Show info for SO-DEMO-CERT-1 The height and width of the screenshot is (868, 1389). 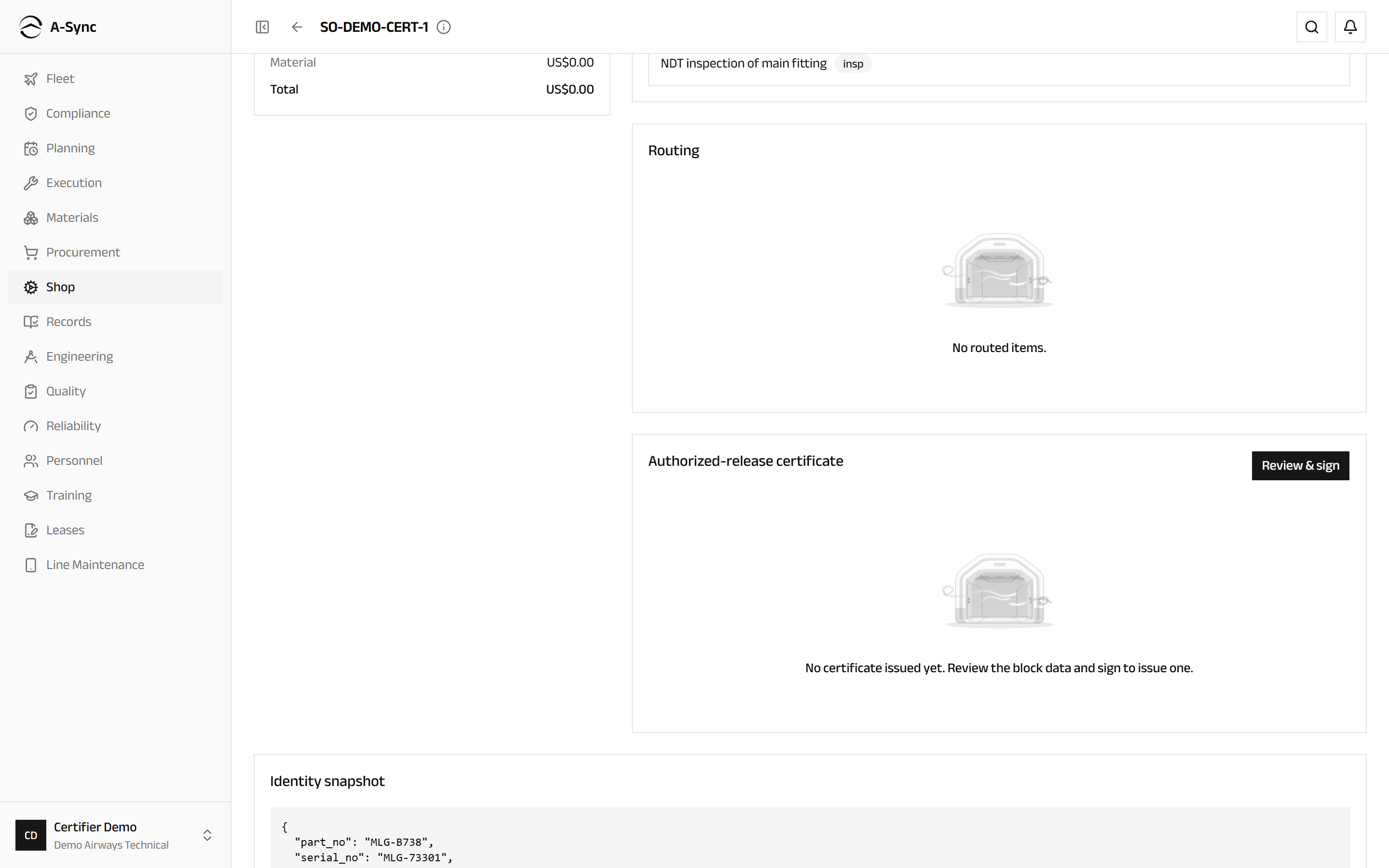pyautogui.click(x=444, y=27)
